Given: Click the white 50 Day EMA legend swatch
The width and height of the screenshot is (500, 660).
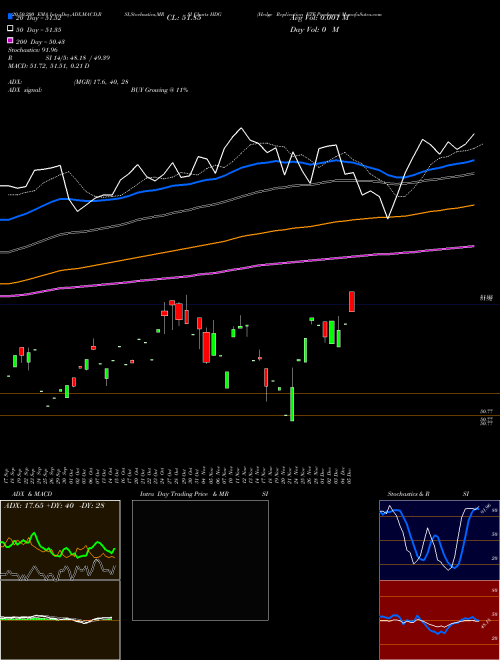Looking at the screenshot, I should (x=11, y=29).
